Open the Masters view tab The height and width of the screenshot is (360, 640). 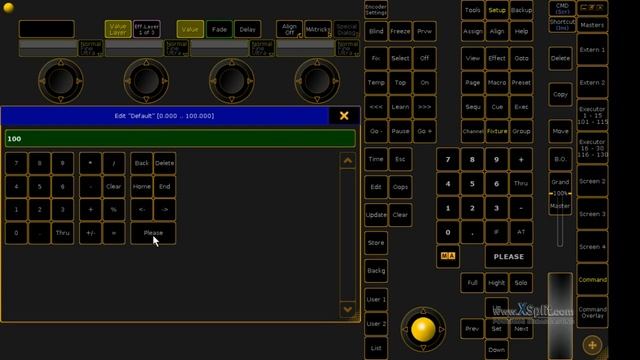click(592, 25)
